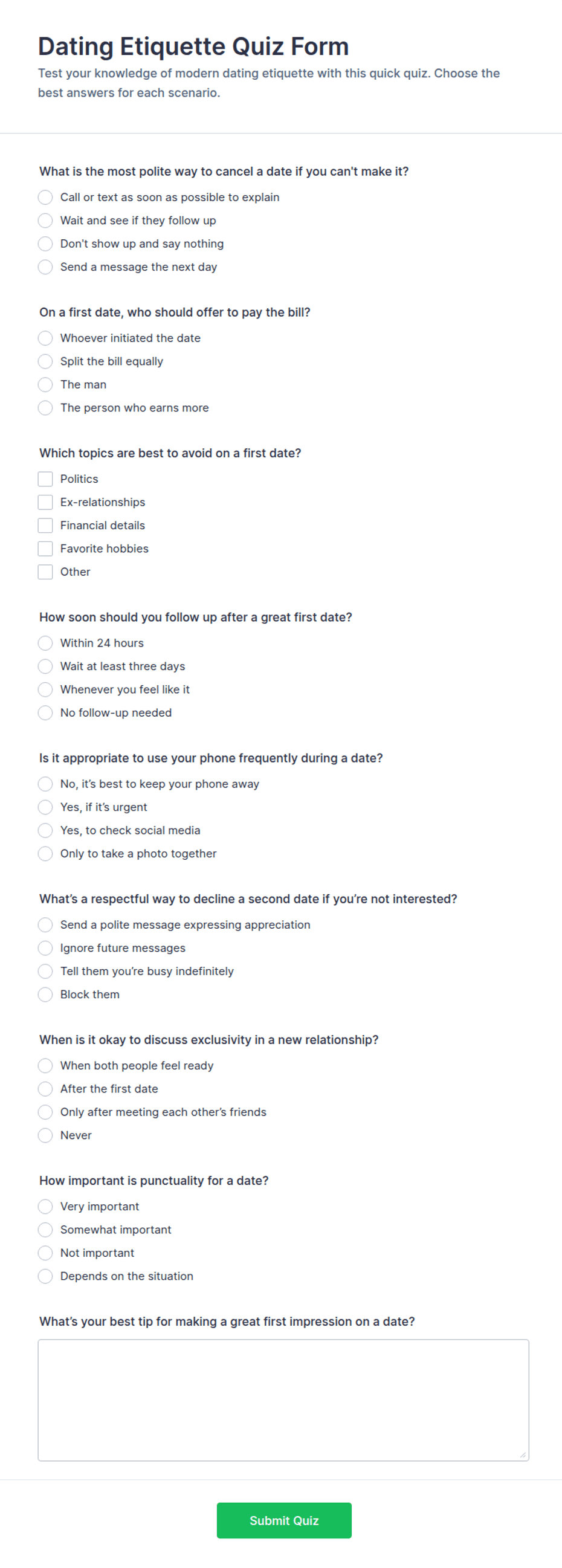Click the Submit Quiz button
This screenshot has width=562, height=1568.
284,1520
